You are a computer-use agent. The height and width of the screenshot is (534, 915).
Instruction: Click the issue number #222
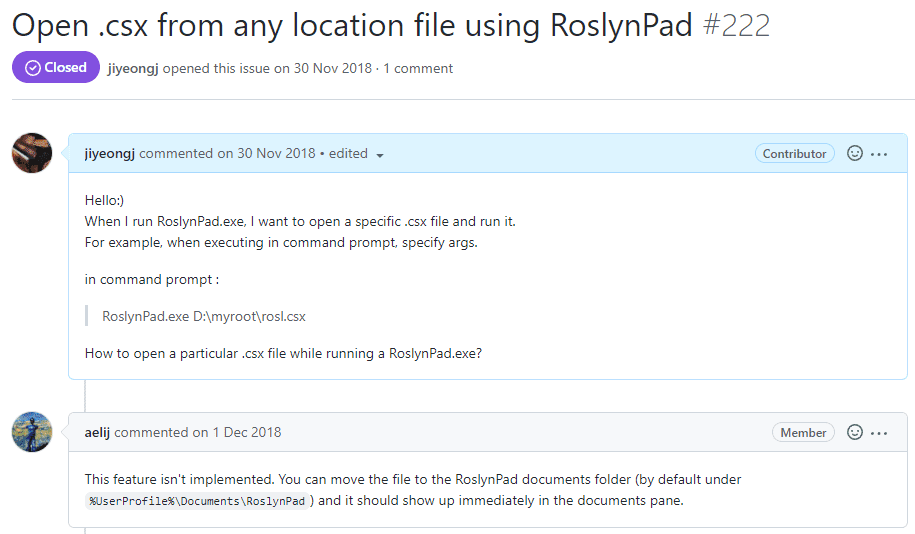(736, 26)
